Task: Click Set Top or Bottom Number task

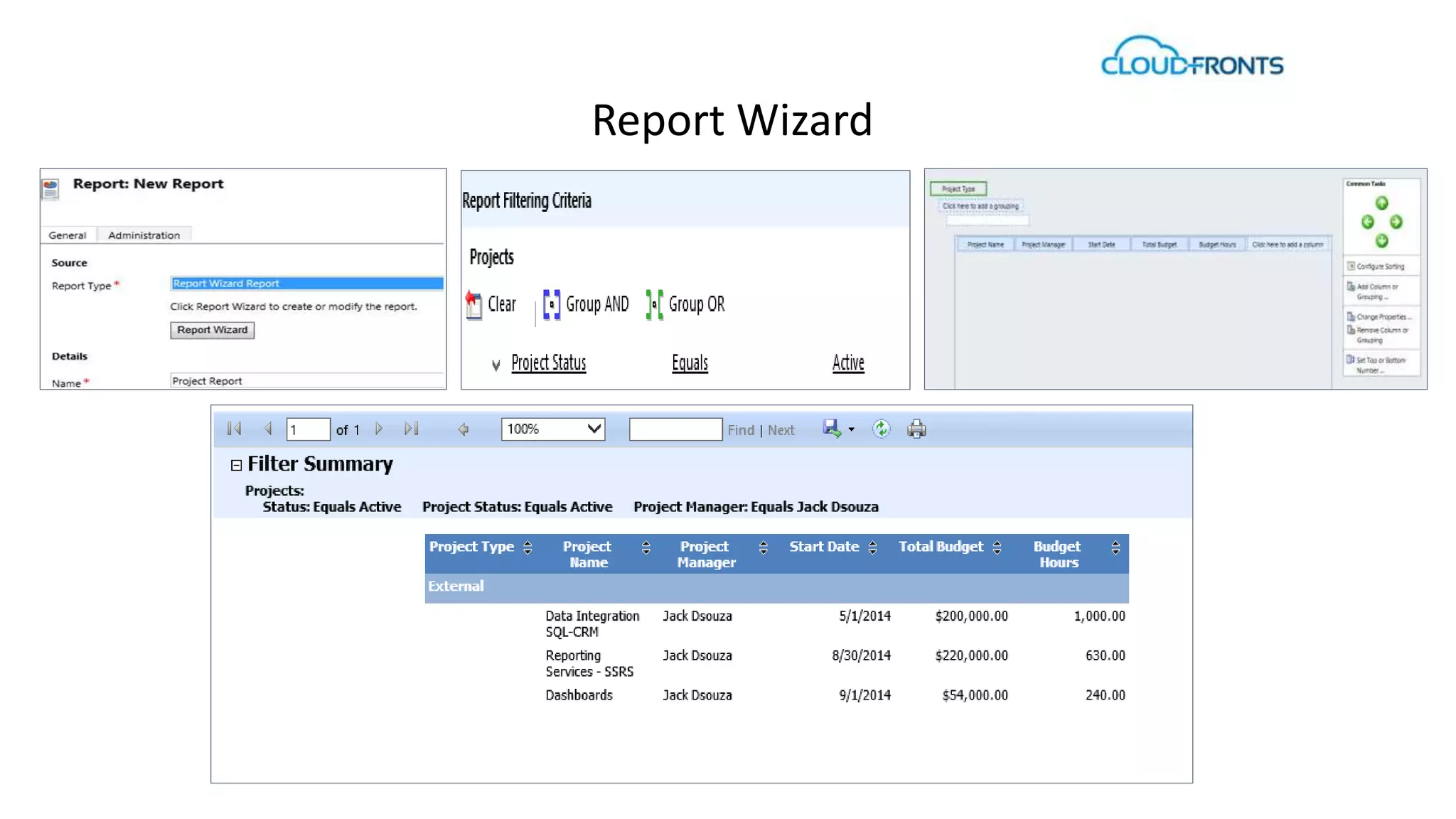Action: [1376, 365]
